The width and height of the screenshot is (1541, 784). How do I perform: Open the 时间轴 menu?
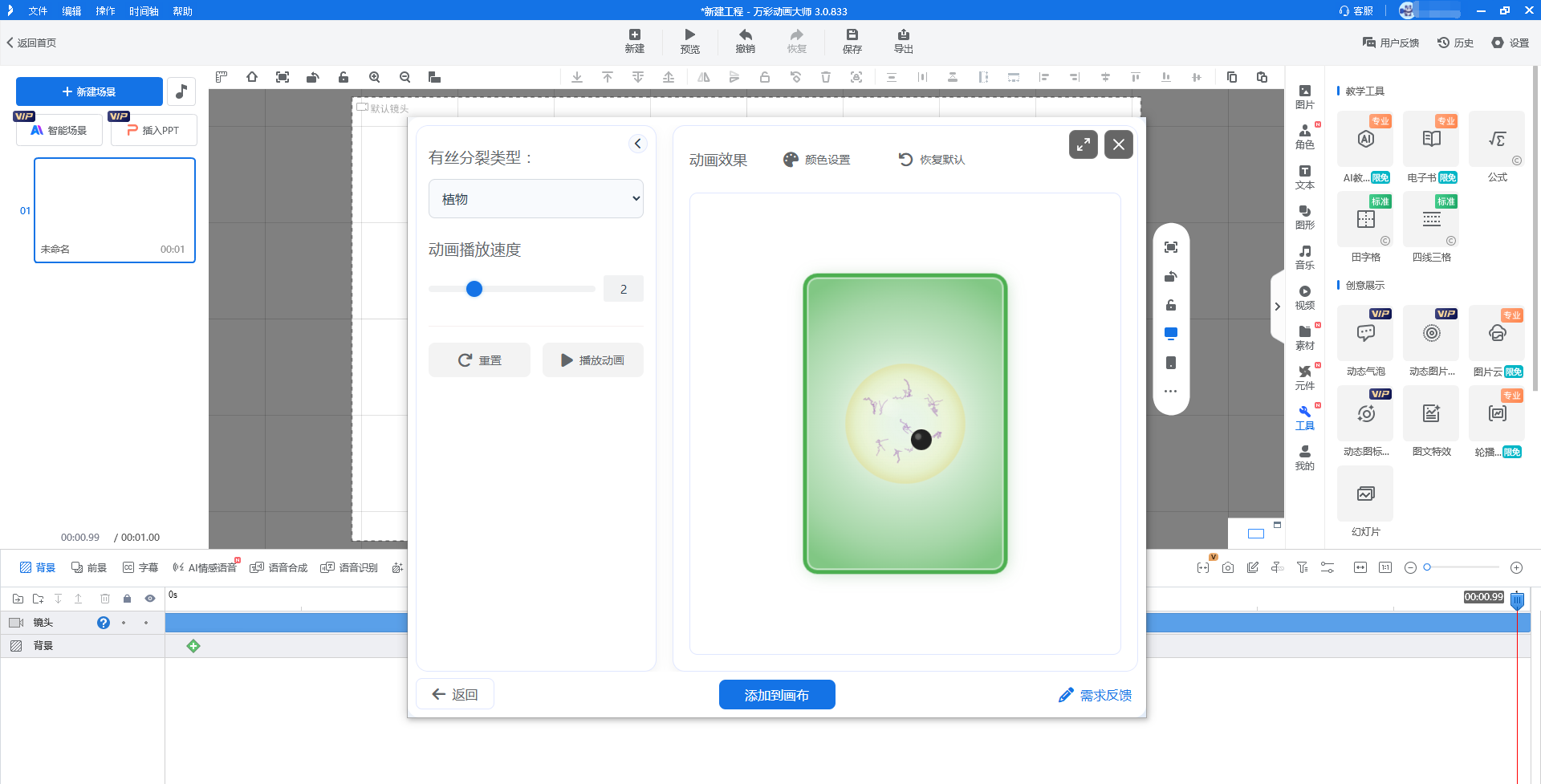[144, 11]
